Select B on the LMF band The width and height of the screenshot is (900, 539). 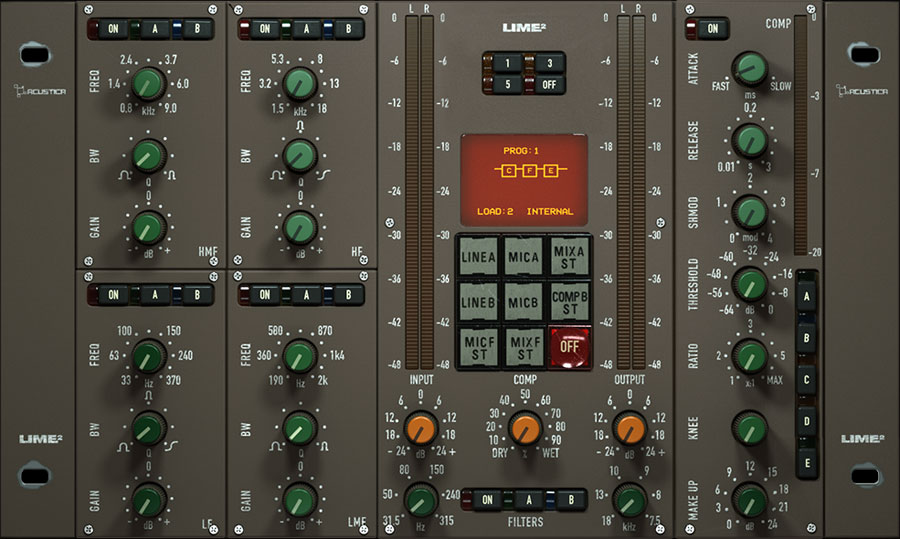pos(348,295)
